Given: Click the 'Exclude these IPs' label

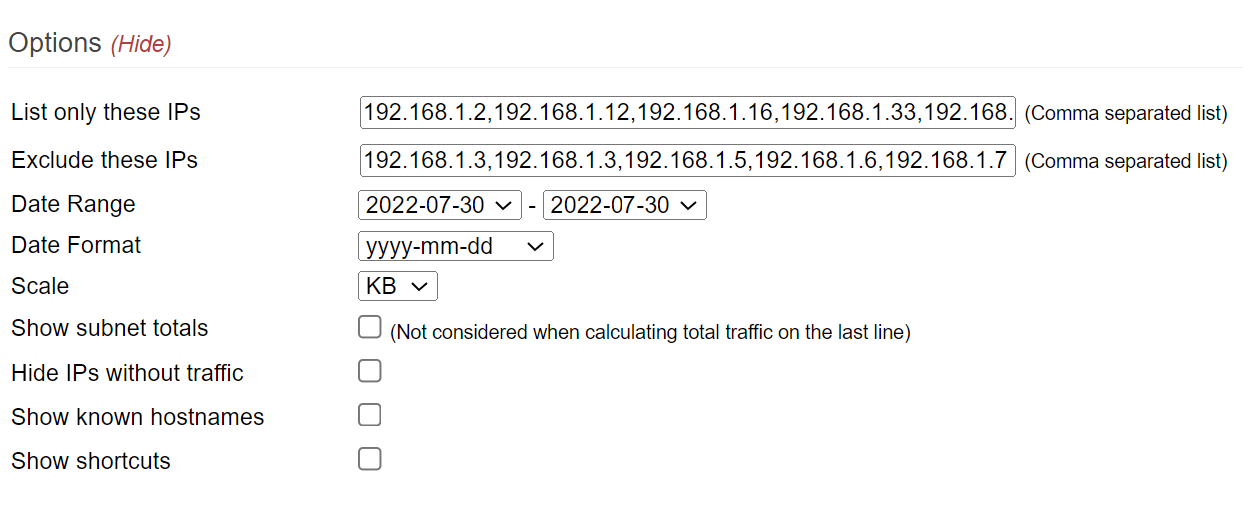Looking at the screenshot, I should click(x=105, y=160).
